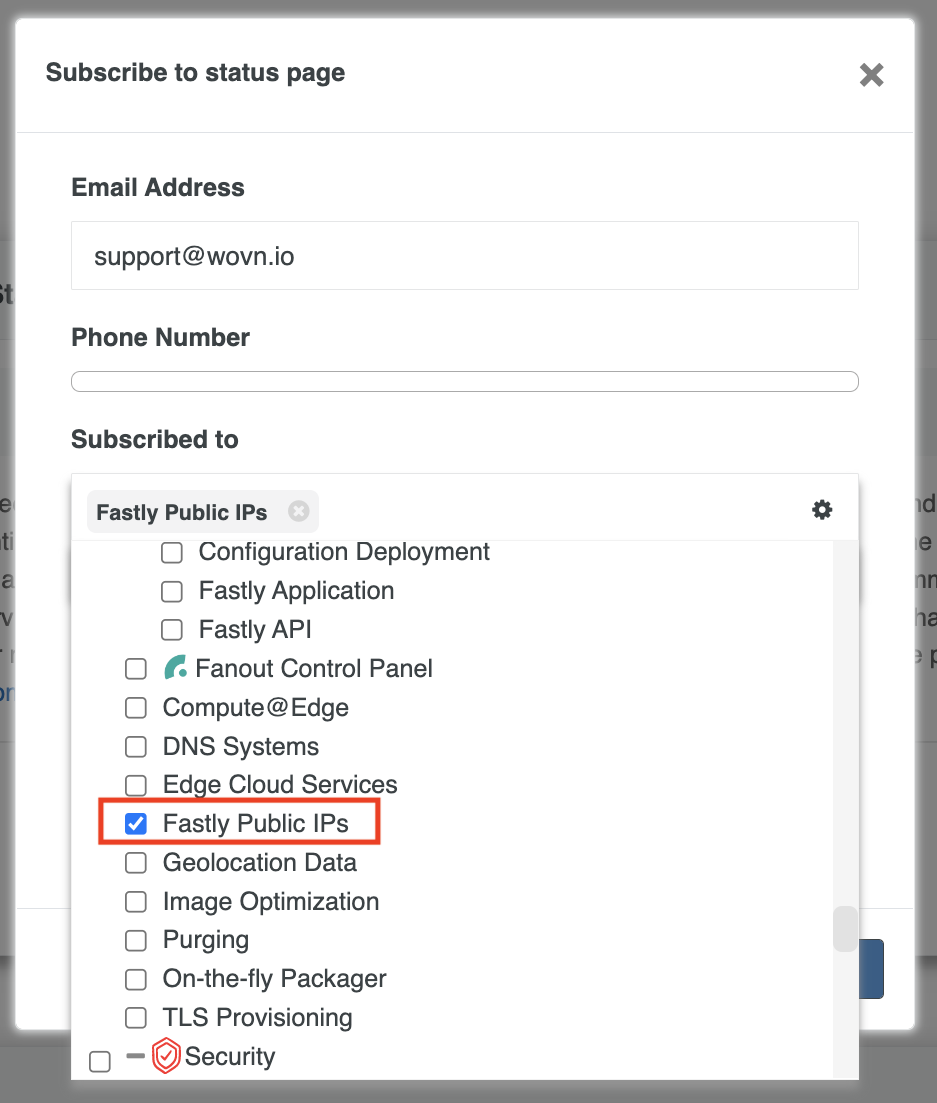Check the Fastly Application checkbox

coord(172,591)
